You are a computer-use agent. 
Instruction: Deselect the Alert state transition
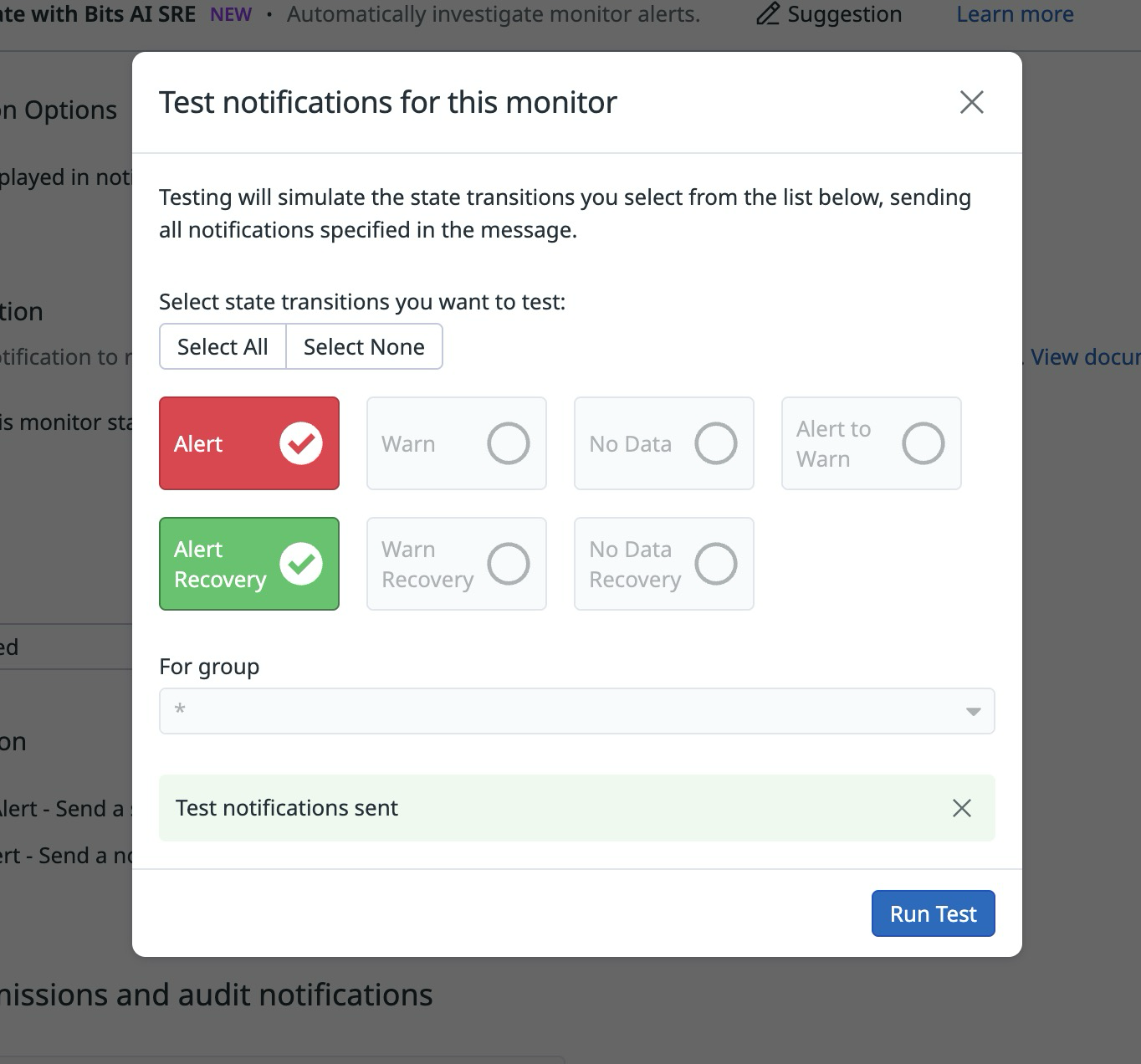click(x=248, y=443)
